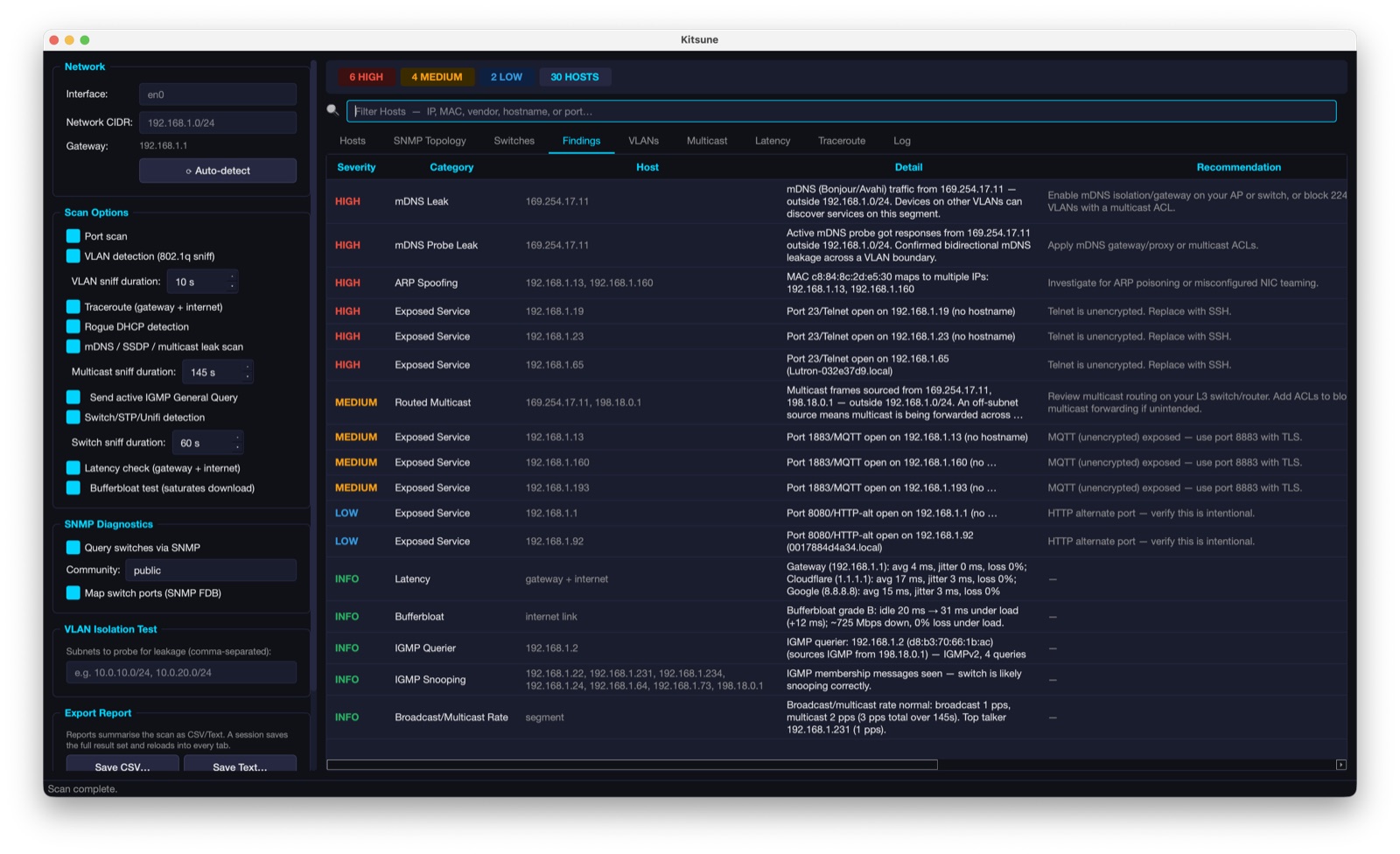
Task: Select Exposed Service row for 192.168.1.65
Action: coord(836,365)
